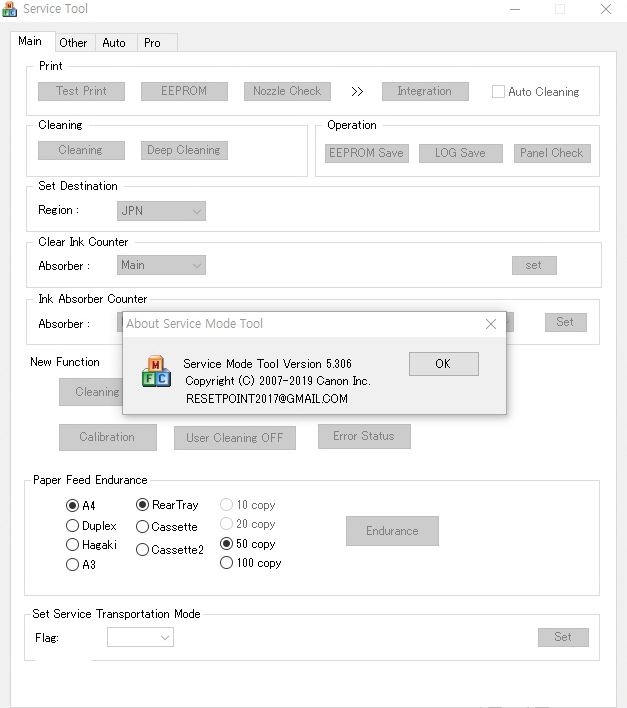Select the A3 paper size option
Screen dimensions: 627x708
tap(72, 565)
